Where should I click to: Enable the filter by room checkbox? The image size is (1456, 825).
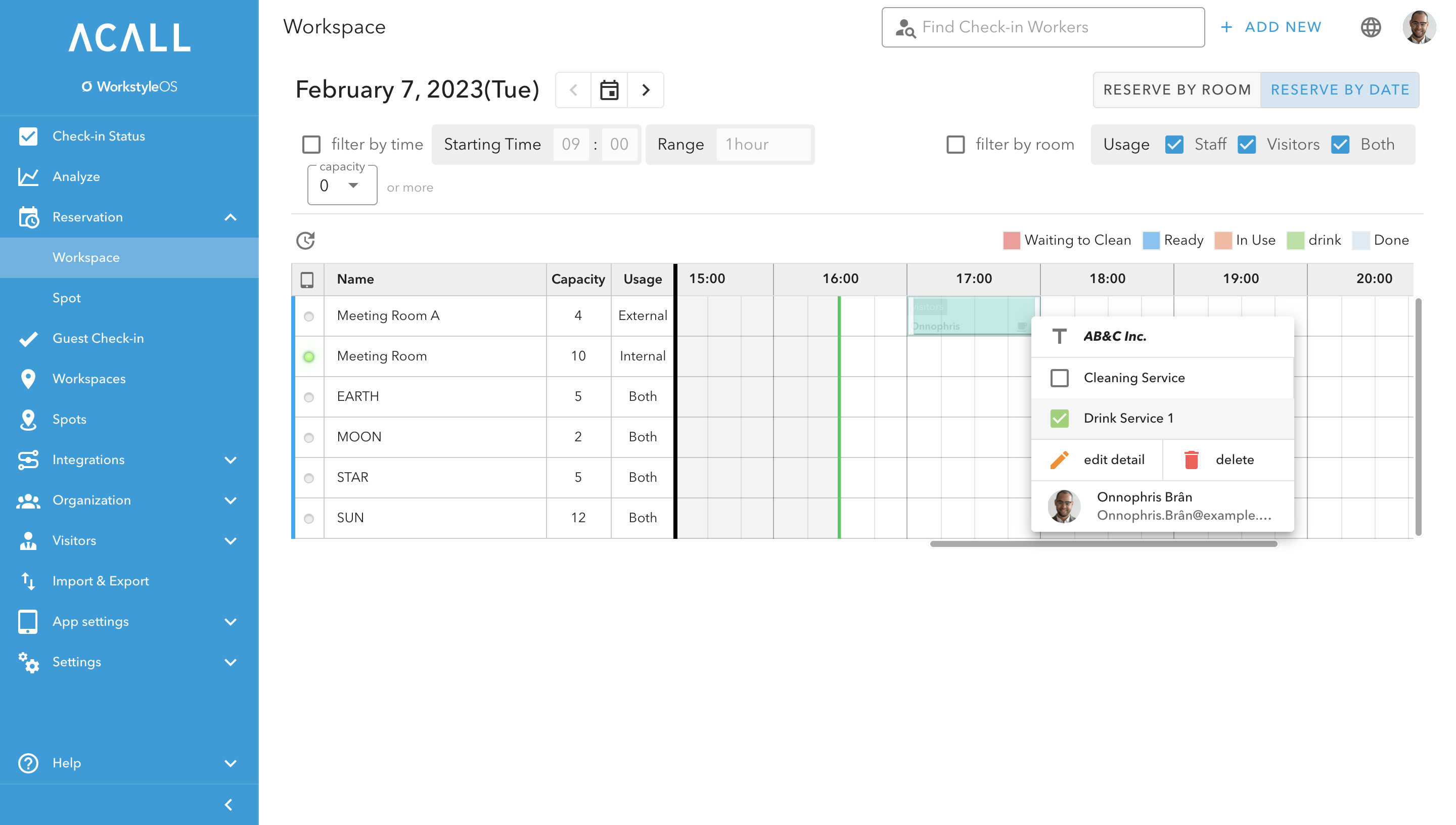pos(955,145)
